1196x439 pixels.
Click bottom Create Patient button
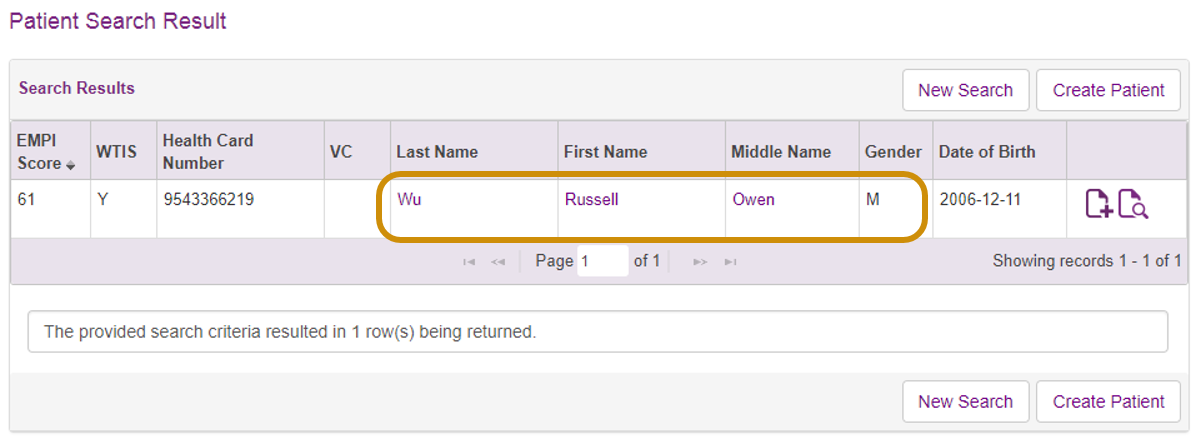click(1109, 402)
